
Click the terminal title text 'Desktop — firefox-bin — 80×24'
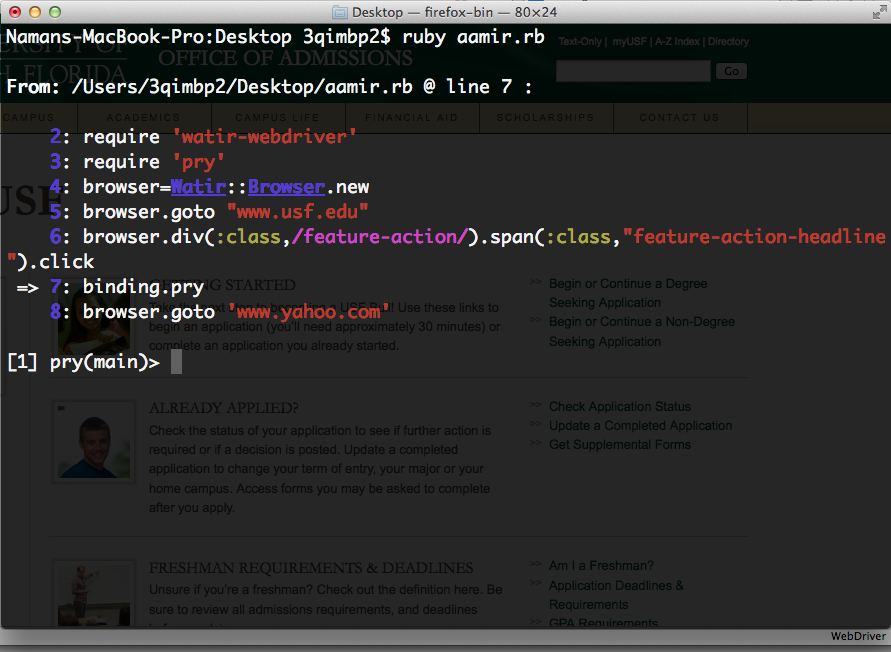455,12
